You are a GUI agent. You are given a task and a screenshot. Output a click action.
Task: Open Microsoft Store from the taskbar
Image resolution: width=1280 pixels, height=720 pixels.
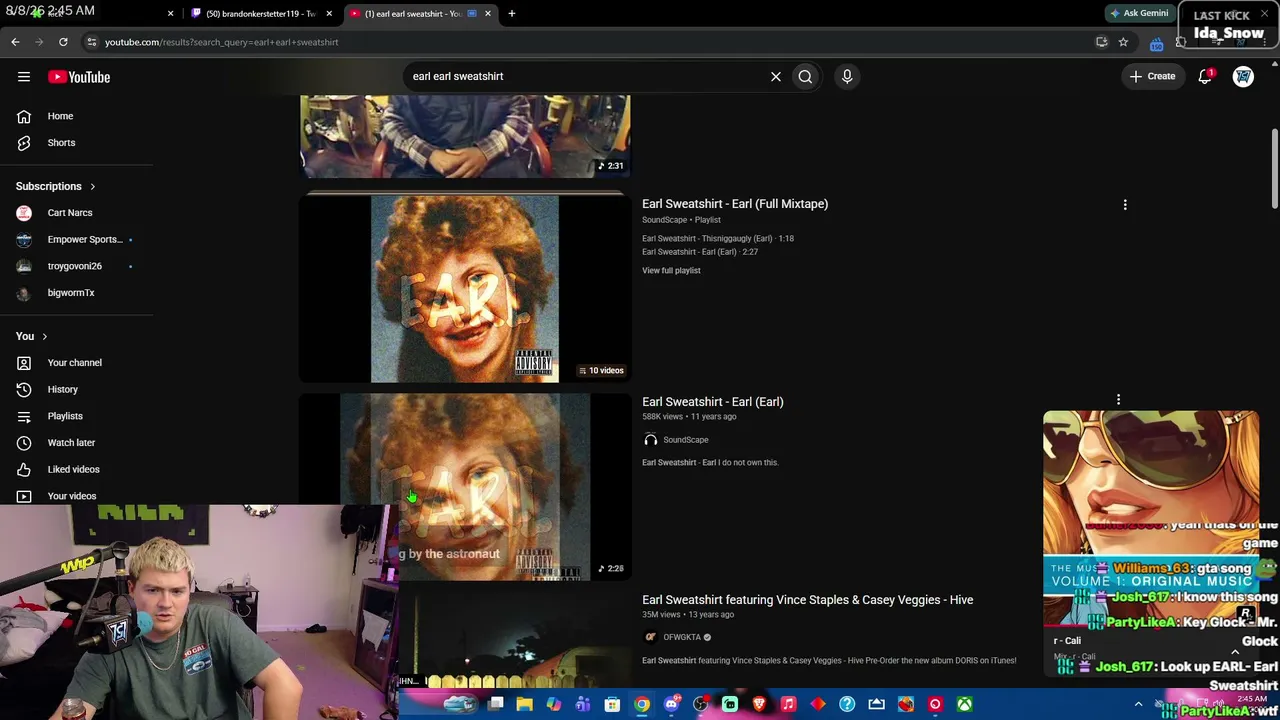click(x=612, y=704)
